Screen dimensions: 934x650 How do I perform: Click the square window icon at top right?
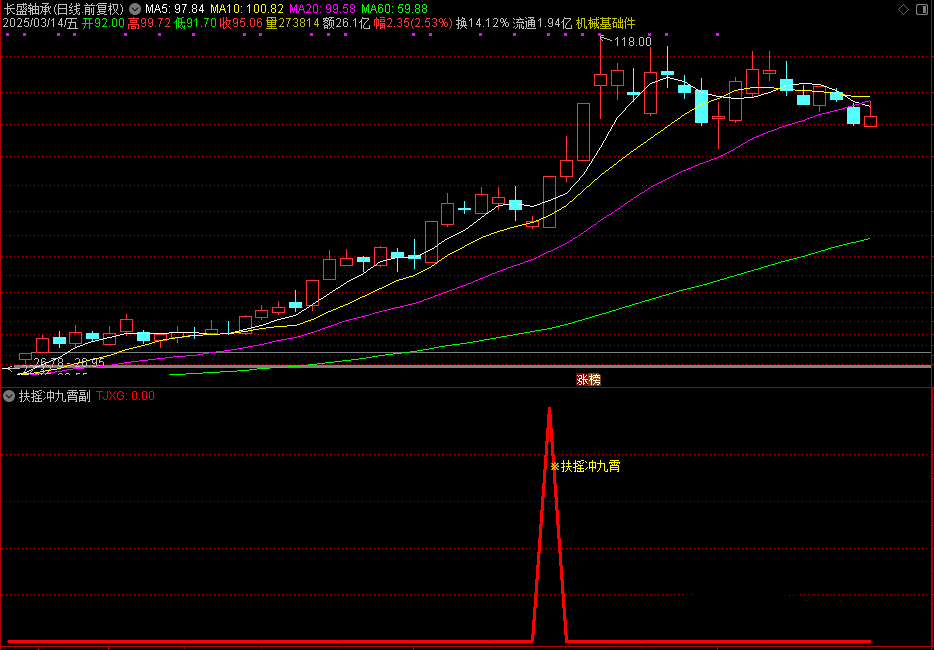click(923, 9)
